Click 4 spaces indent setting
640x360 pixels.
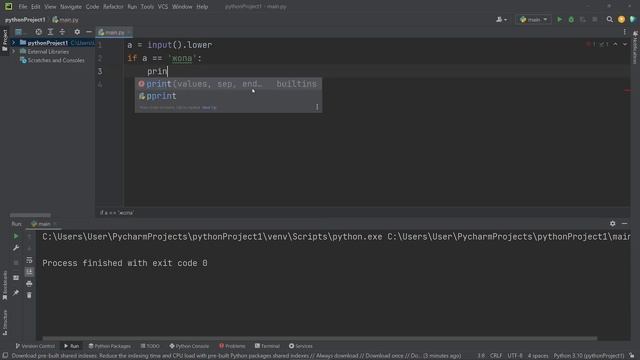[x=538, y=356]
